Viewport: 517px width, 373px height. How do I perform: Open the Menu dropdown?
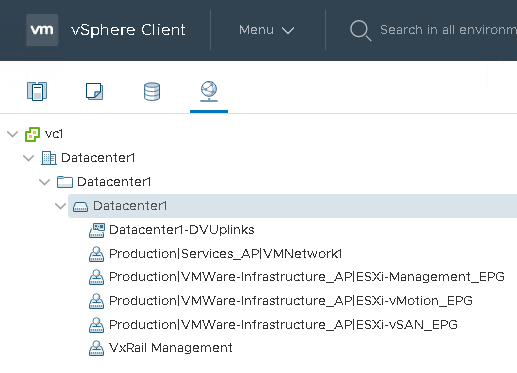pos(266,30)
